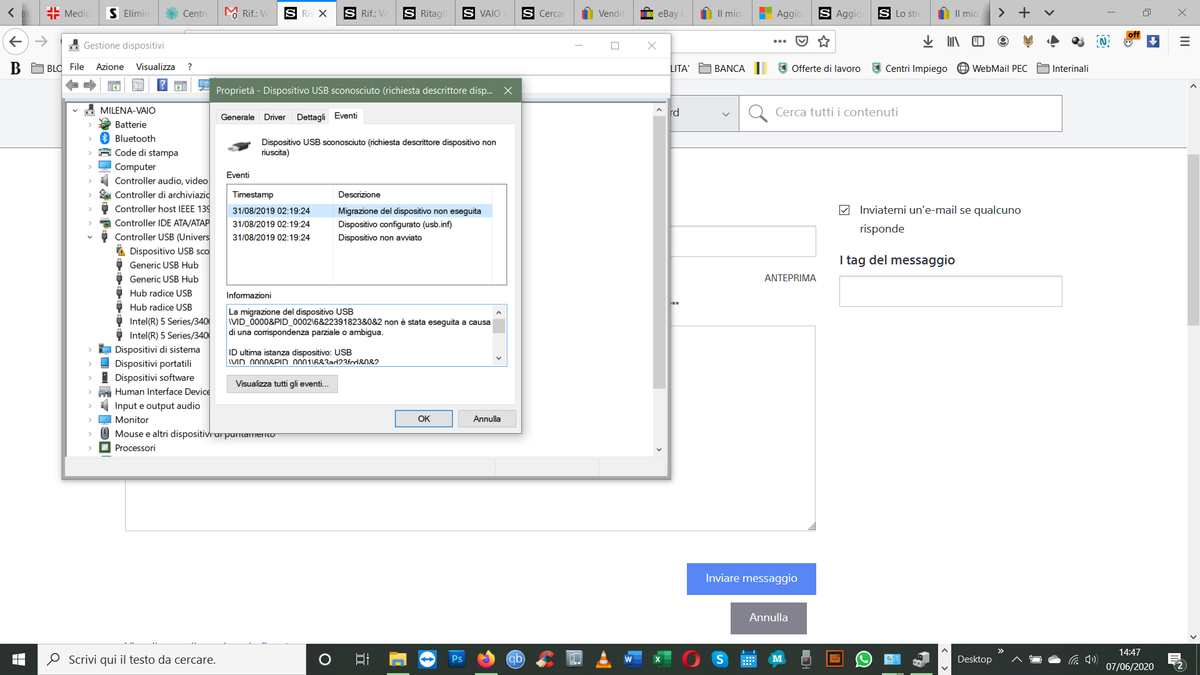Expand the Bluetooth device category

pyautogui.click(x=90, y=139)
